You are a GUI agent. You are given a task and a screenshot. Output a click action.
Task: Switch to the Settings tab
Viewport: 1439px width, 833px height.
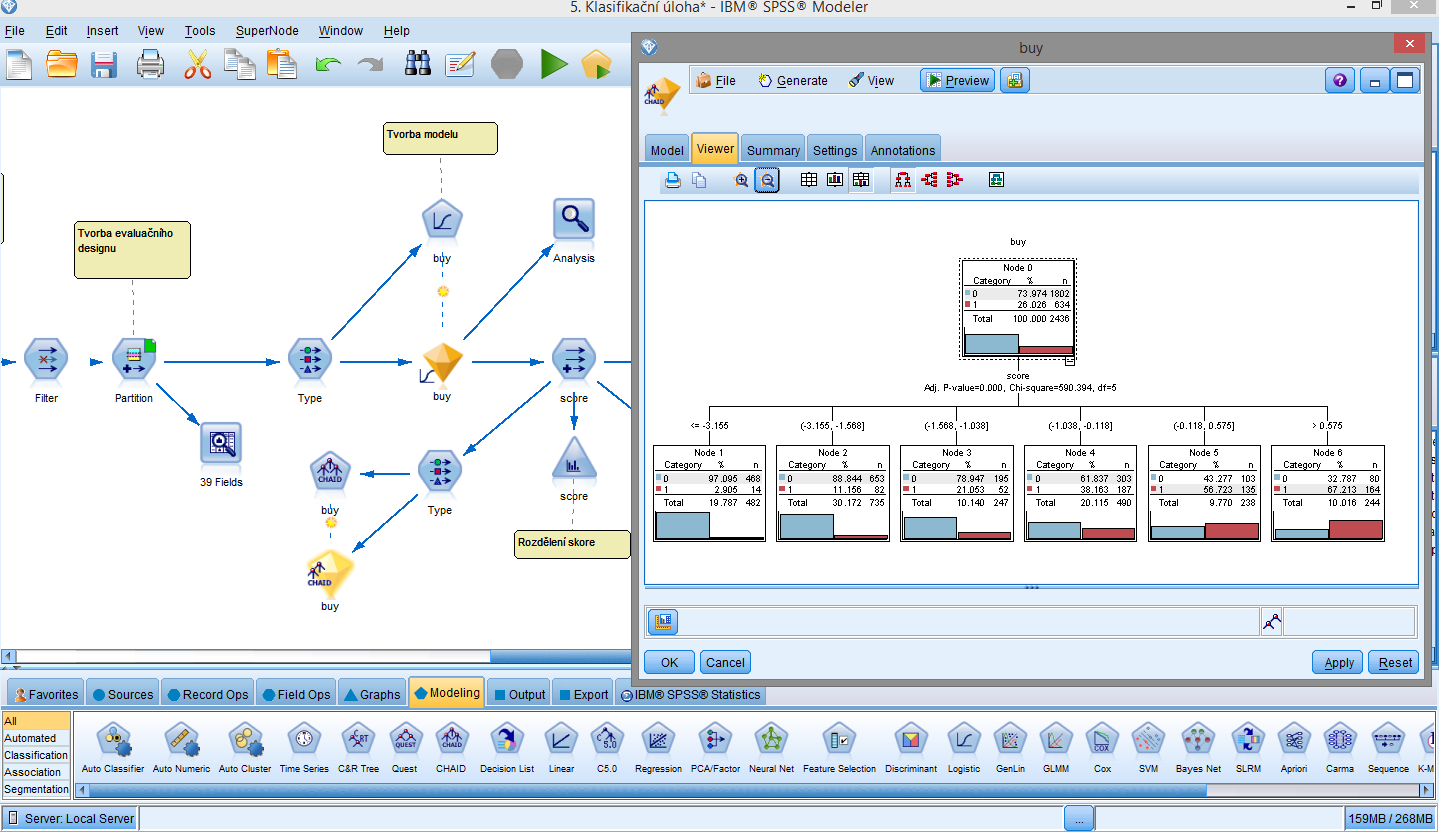coord(835,151)
